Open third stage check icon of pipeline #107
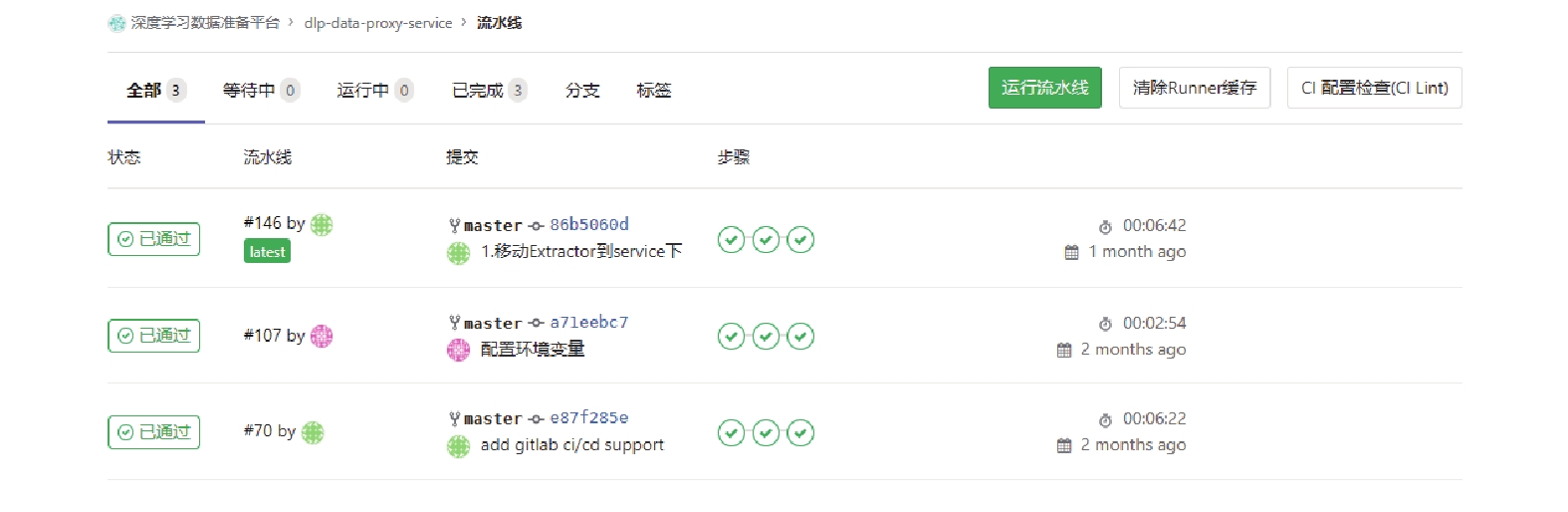The image size is (1568, 512). pos(800,337)
